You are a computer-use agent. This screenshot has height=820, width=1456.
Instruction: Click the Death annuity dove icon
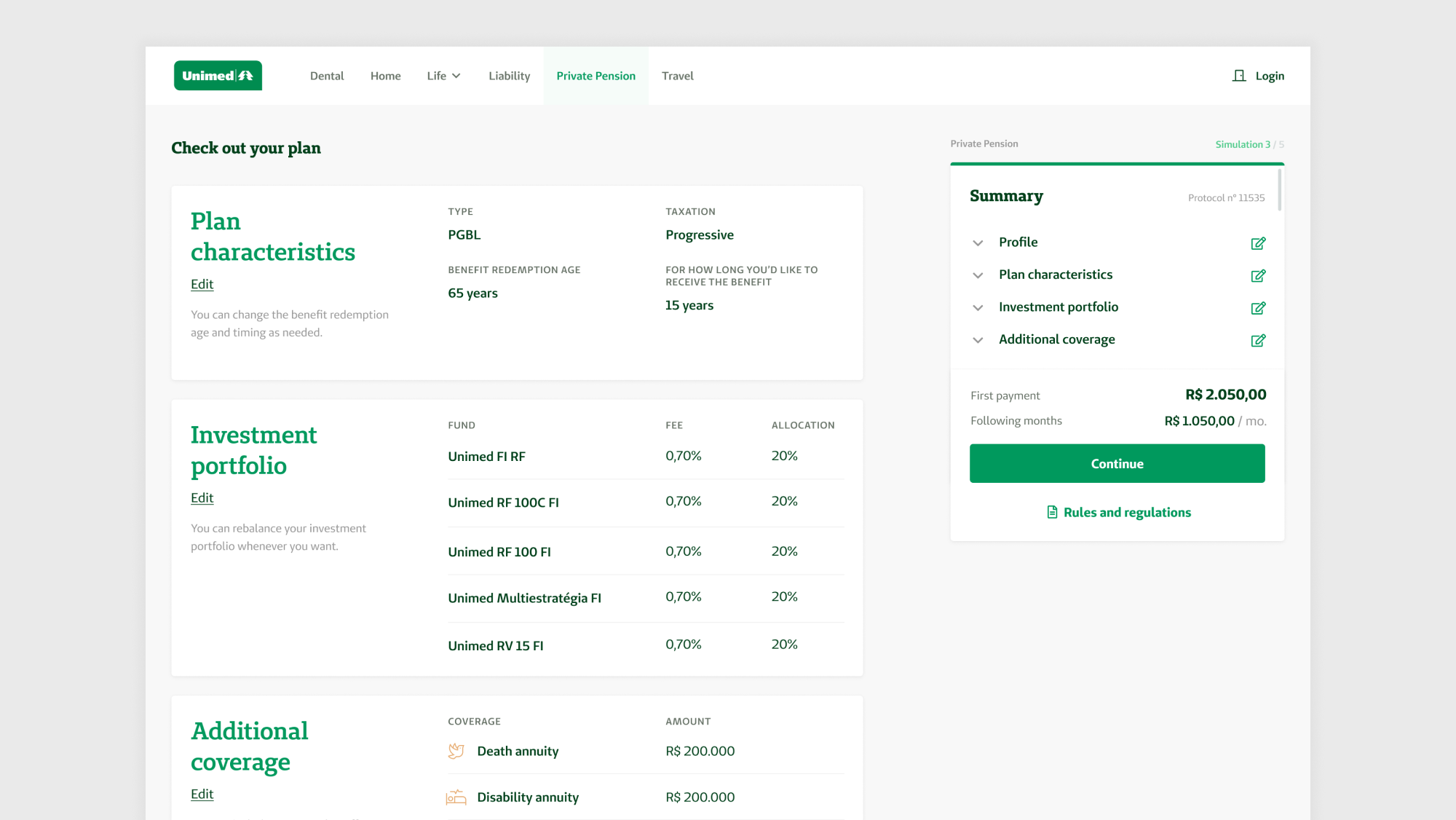456,751
